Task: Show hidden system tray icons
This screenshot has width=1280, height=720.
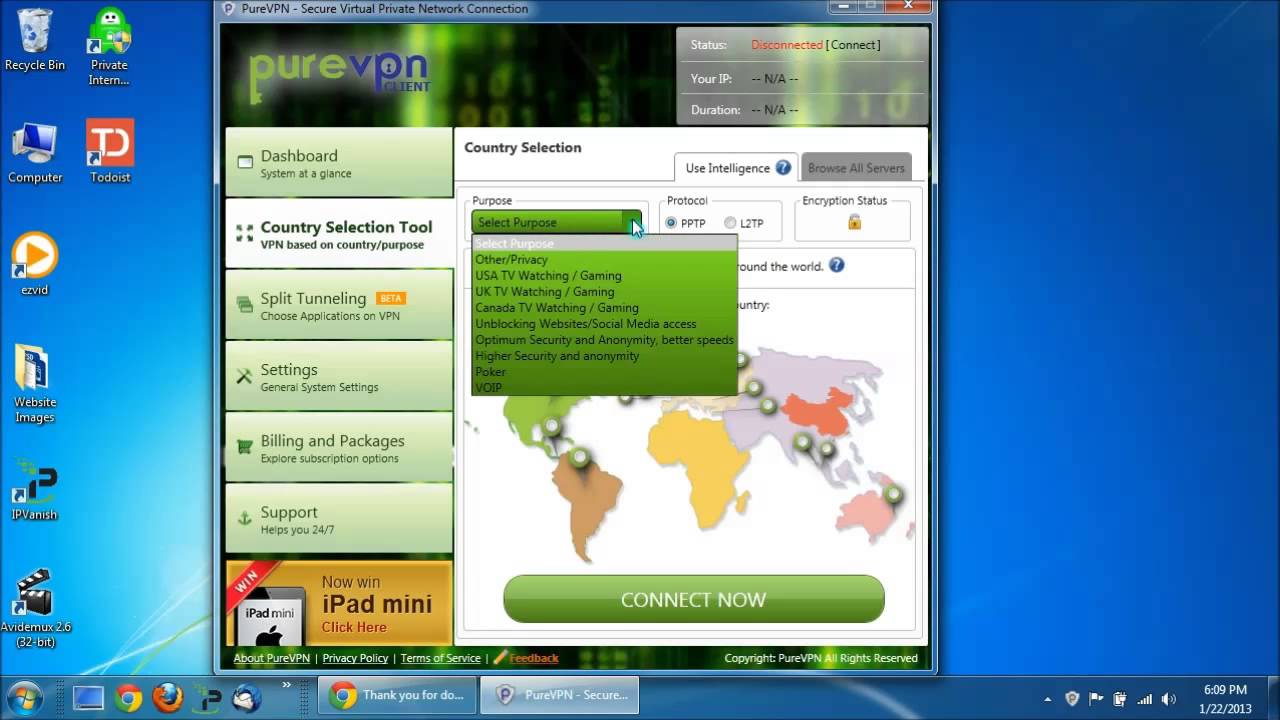Action: [x=1047, y=699]
